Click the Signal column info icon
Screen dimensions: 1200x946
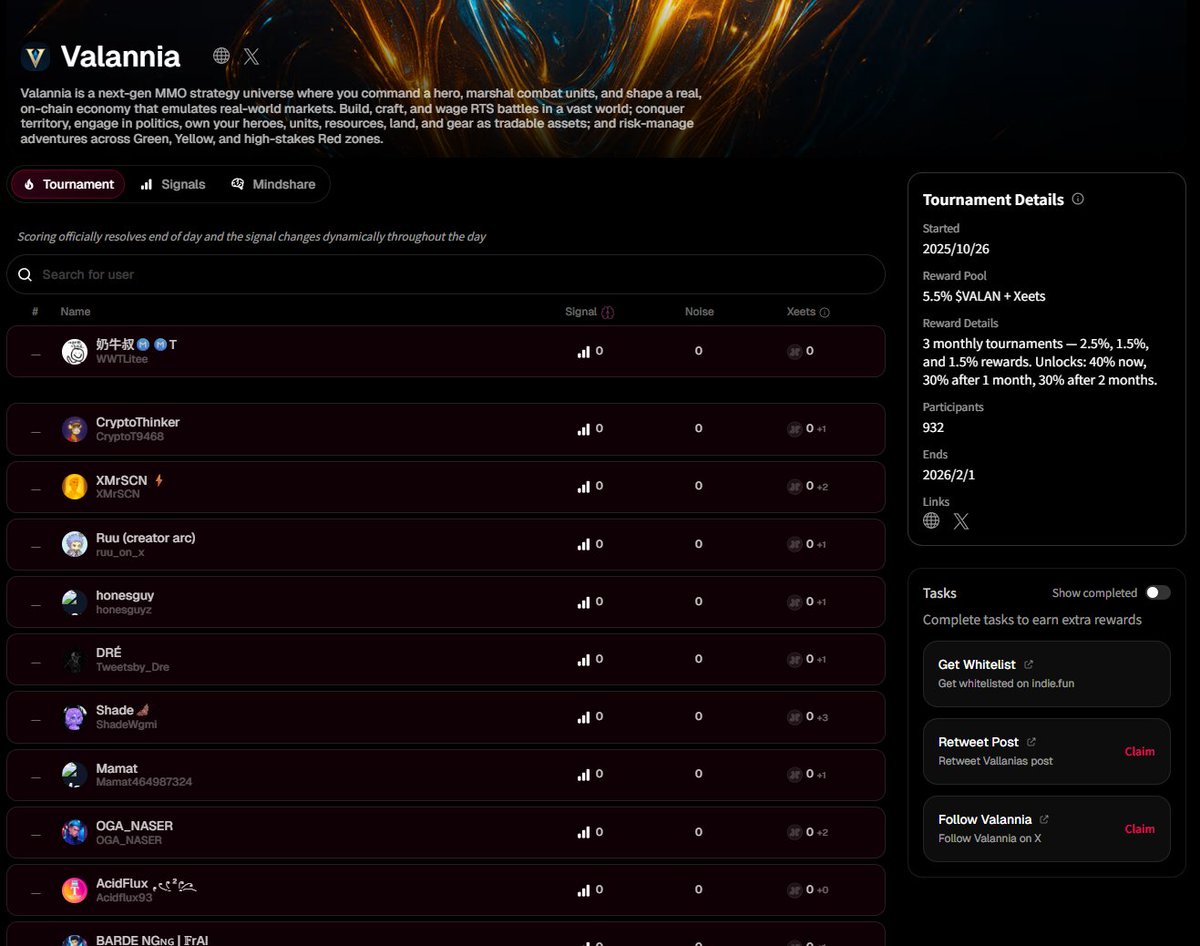[608, 312]
